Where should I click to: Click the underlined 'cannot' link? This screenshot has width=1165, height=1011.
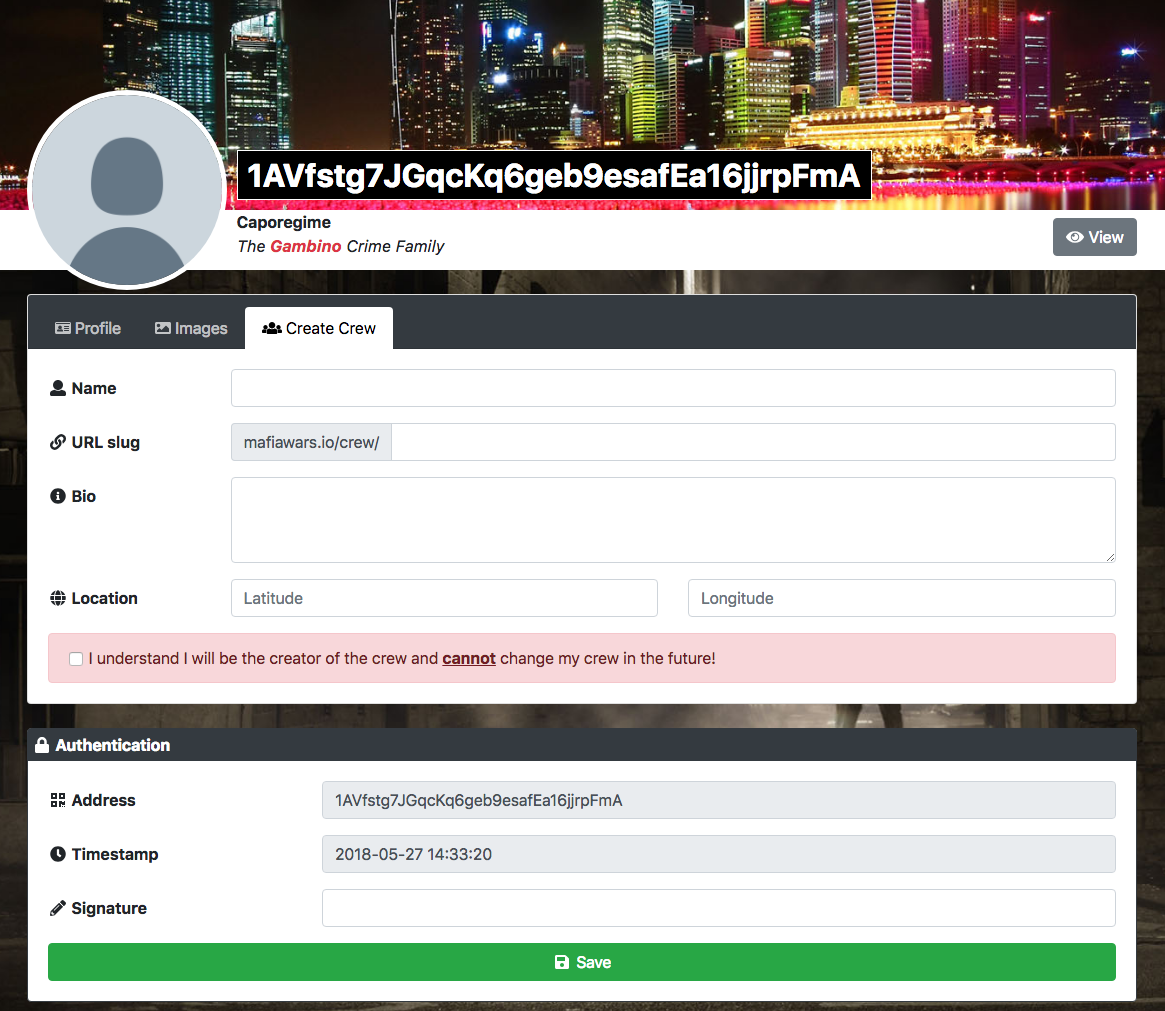(469, 658)
